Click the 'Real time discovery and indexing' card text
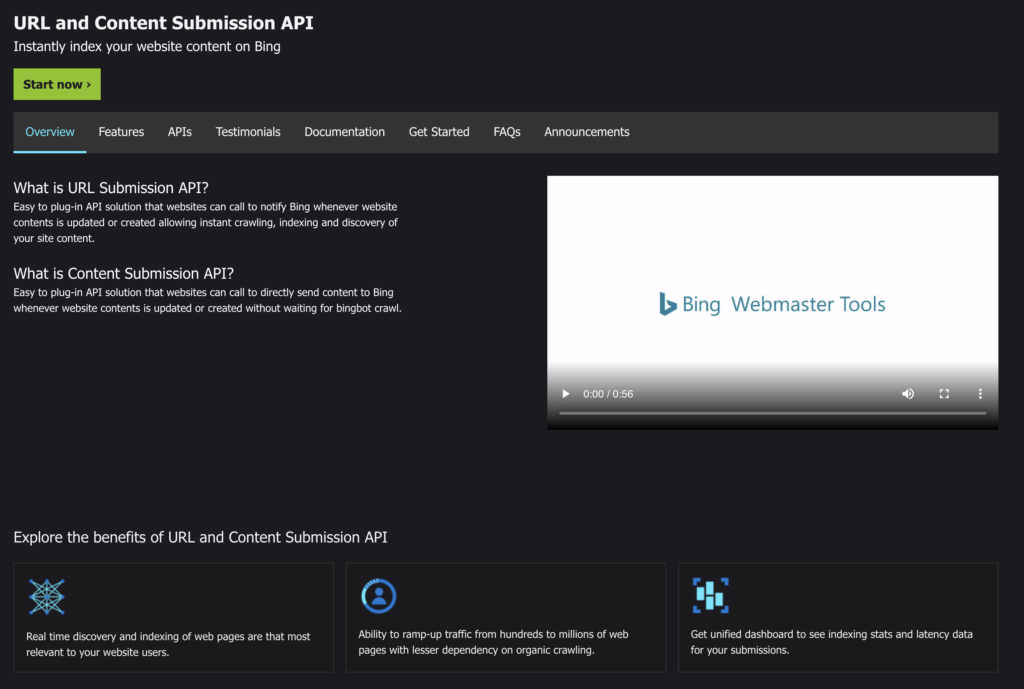Image resolution: width=1024 pixels, height=689 pixels. tap(168, 645)
